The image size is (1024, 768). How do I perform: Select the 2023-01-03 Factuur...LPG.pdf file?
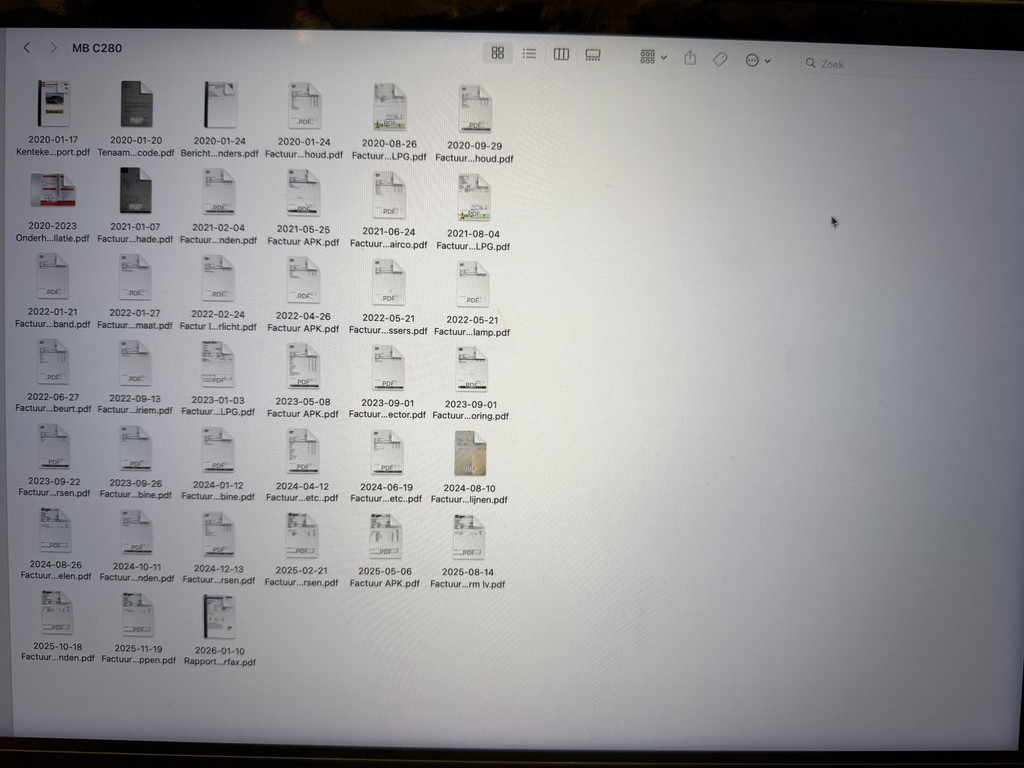point(218,365)
